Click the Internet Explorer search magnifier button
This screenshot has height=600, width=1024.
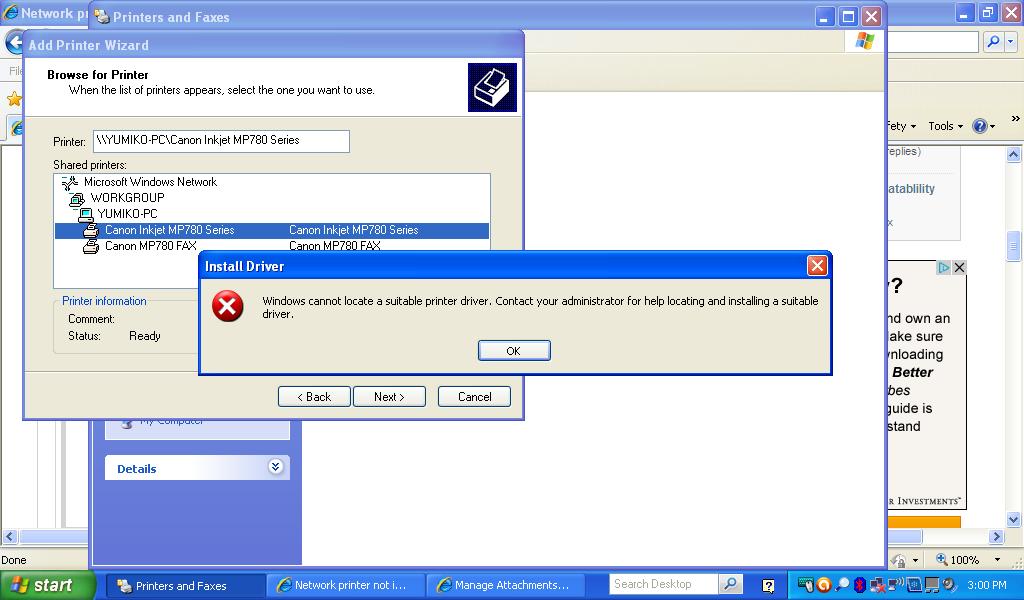[x=993, y=42]
